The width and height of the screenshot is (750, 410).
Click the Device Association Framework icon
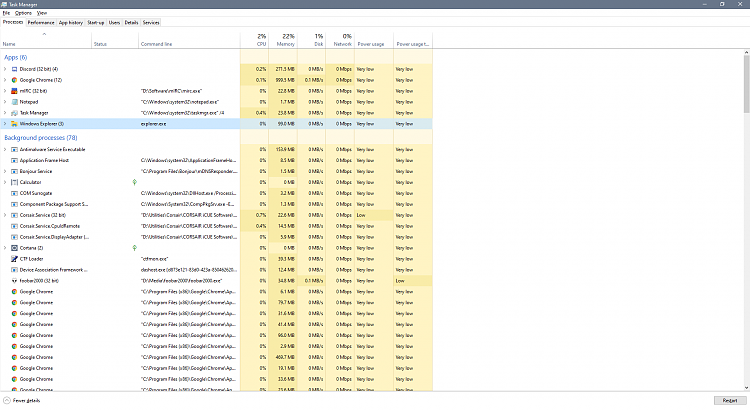14,270
